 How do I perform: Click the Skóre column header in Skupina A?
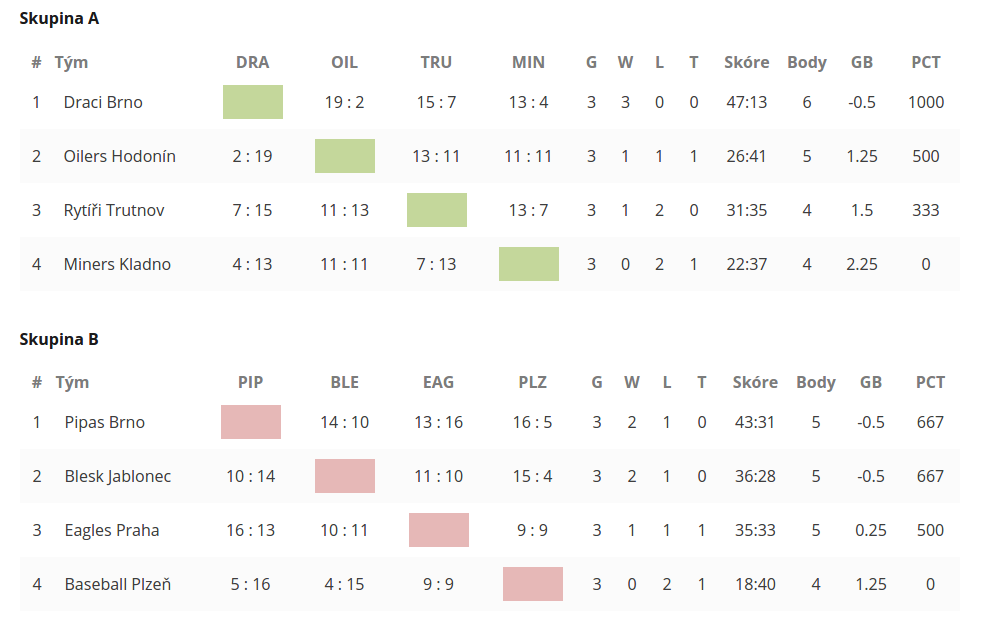[747, 62]
